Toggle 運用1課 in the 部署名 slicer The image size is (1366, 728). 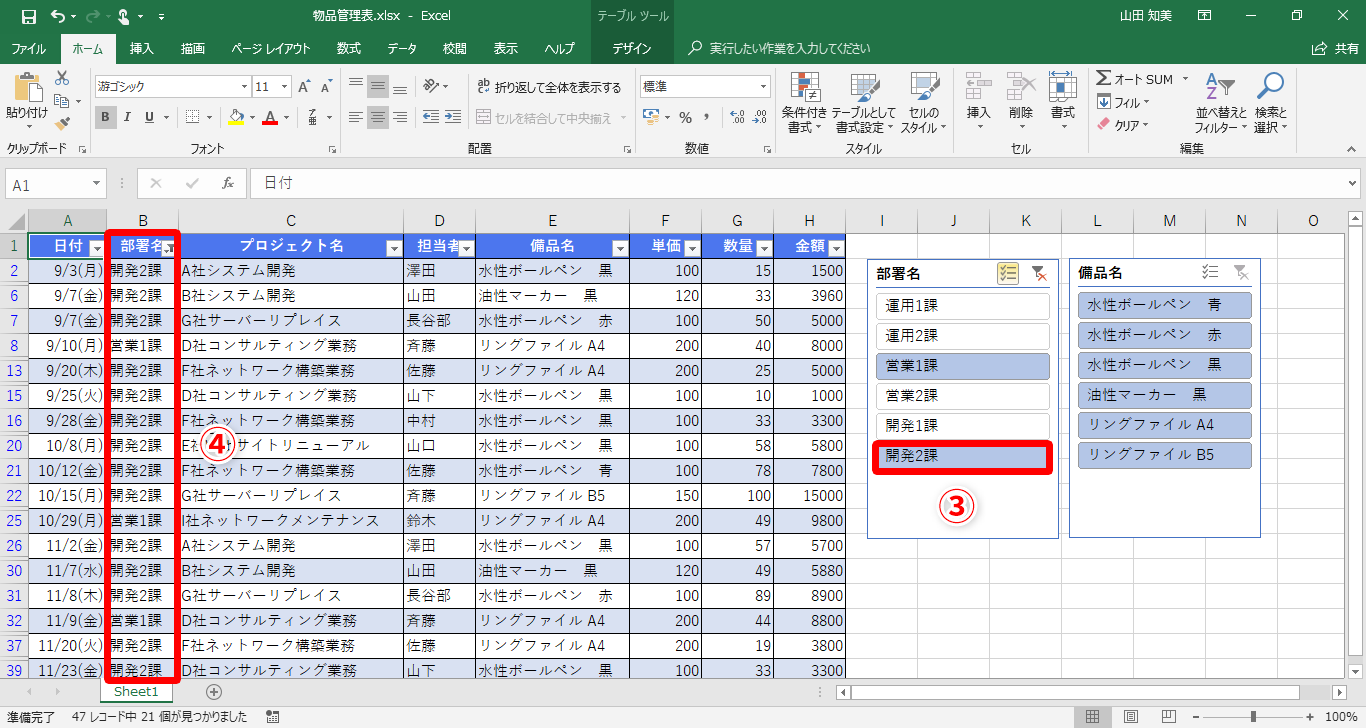[x=962, y=306]
